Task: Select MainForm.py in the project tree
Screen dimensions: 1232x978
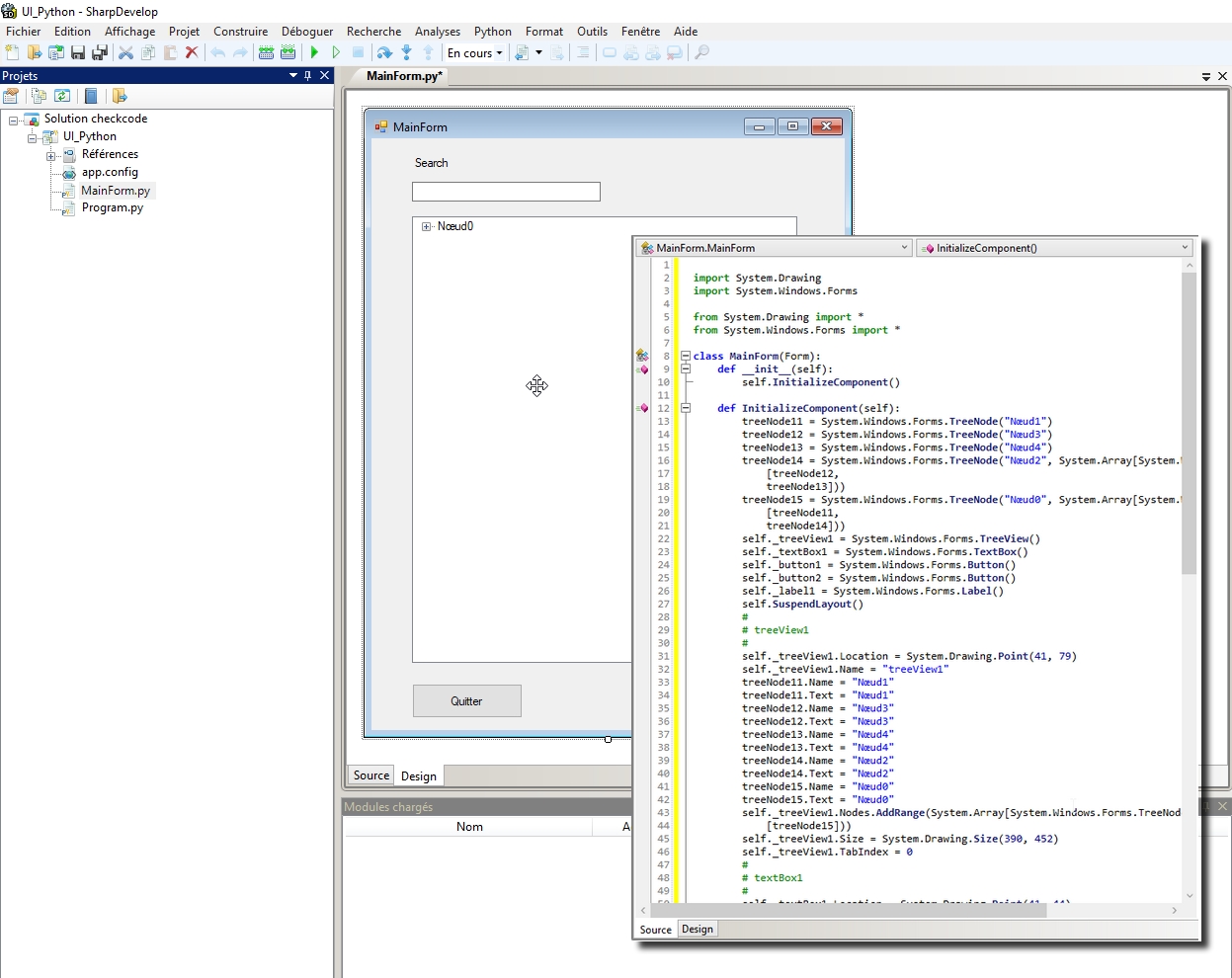Action: click(115, 191)
